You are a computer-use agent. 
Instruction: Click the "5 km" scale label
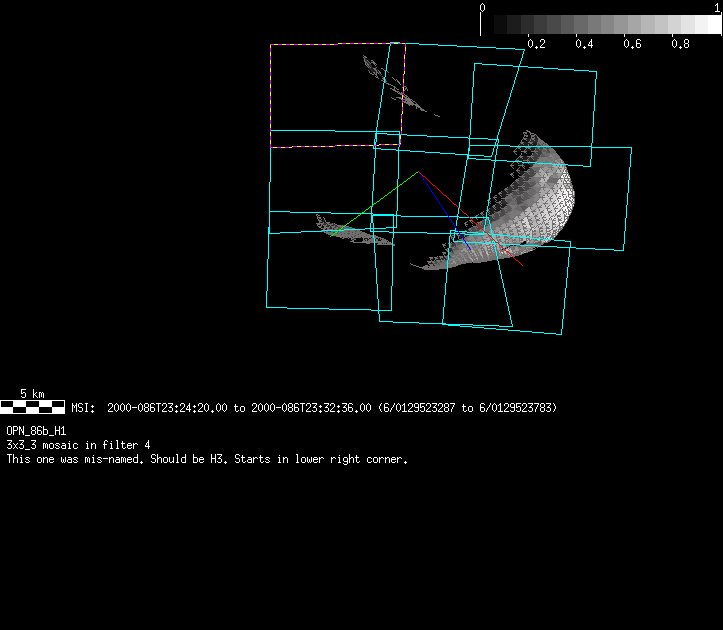click(32, 394)
